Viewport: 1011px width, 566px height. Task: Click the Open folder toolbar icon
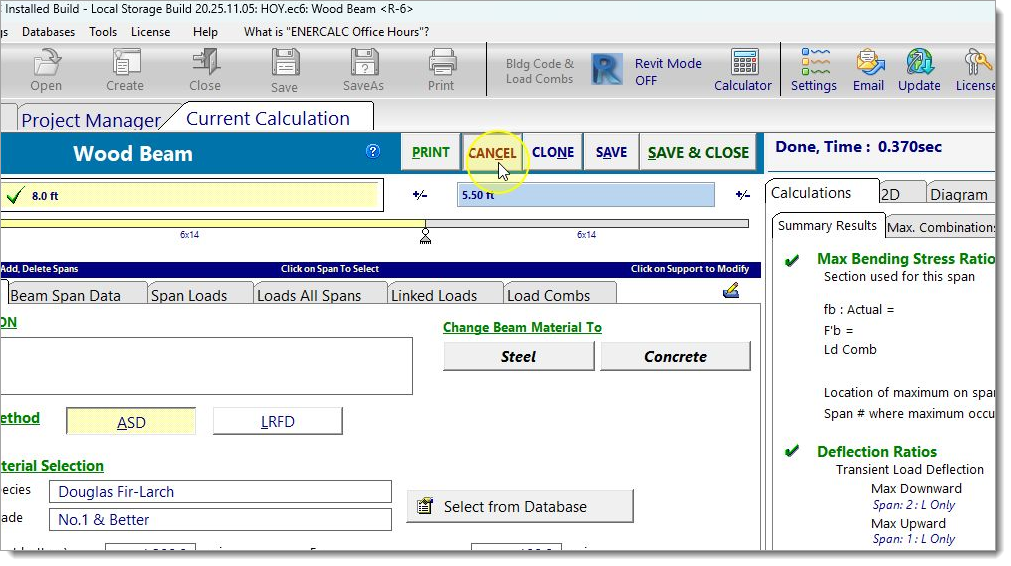(x=46, y=64)
